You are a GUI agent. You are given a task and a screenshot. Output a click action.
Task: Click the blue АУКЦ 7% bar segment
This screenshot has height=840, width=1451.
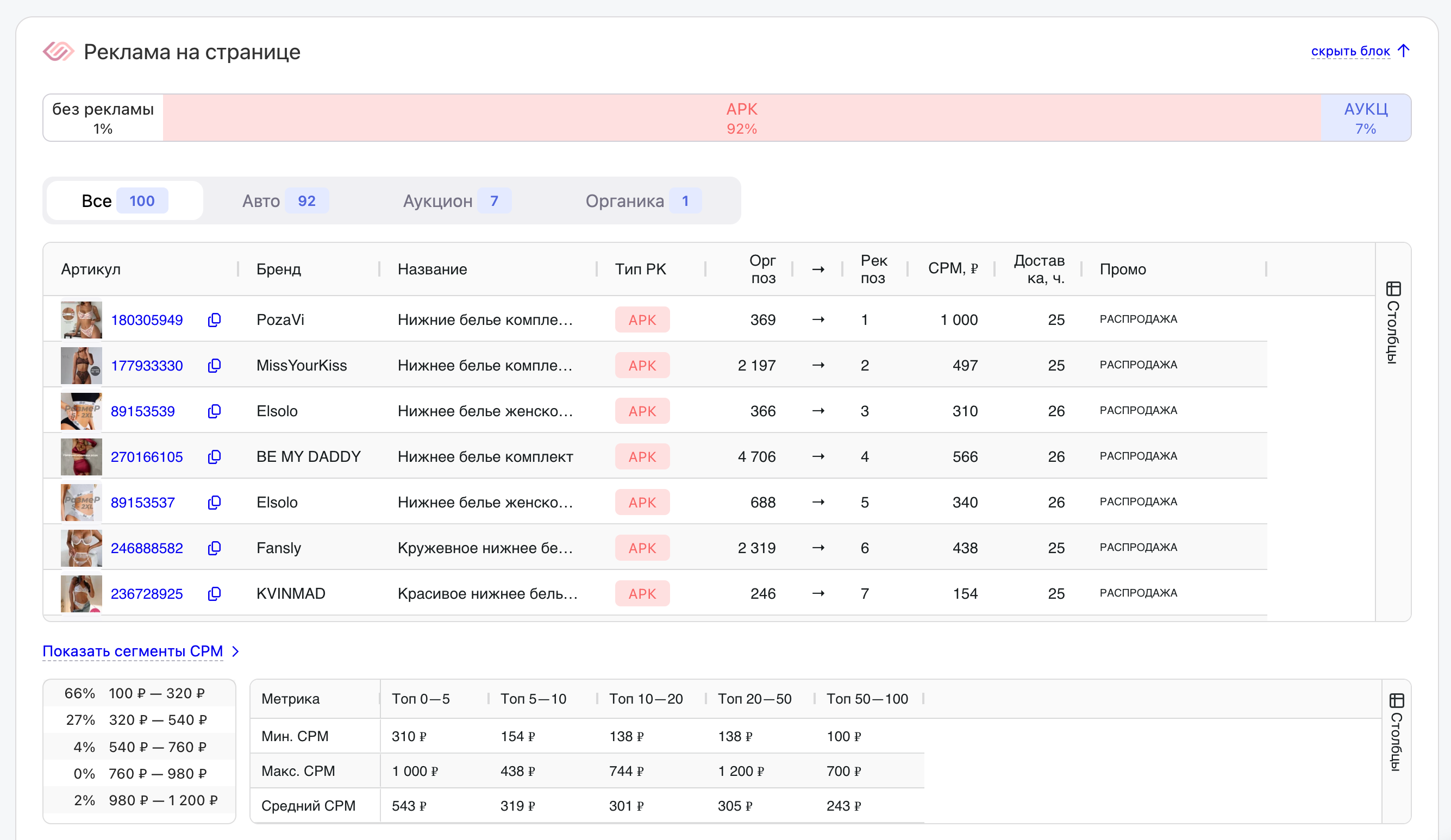click(1365, 117)
